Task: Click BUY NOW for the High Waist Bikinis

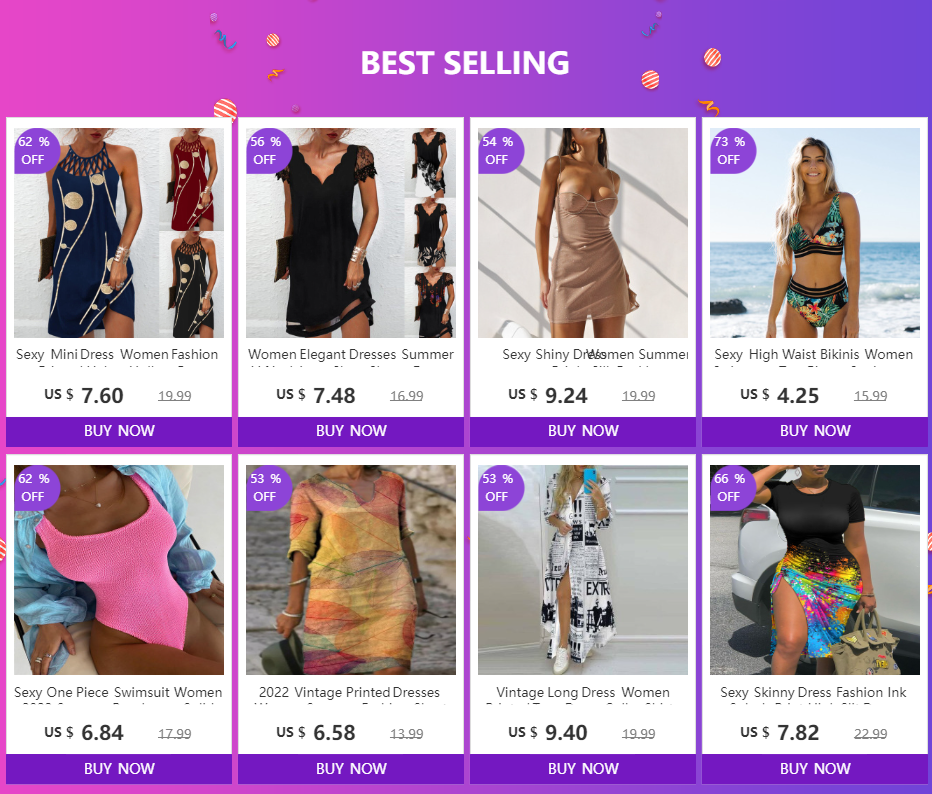Action: [x=815, y=431]
